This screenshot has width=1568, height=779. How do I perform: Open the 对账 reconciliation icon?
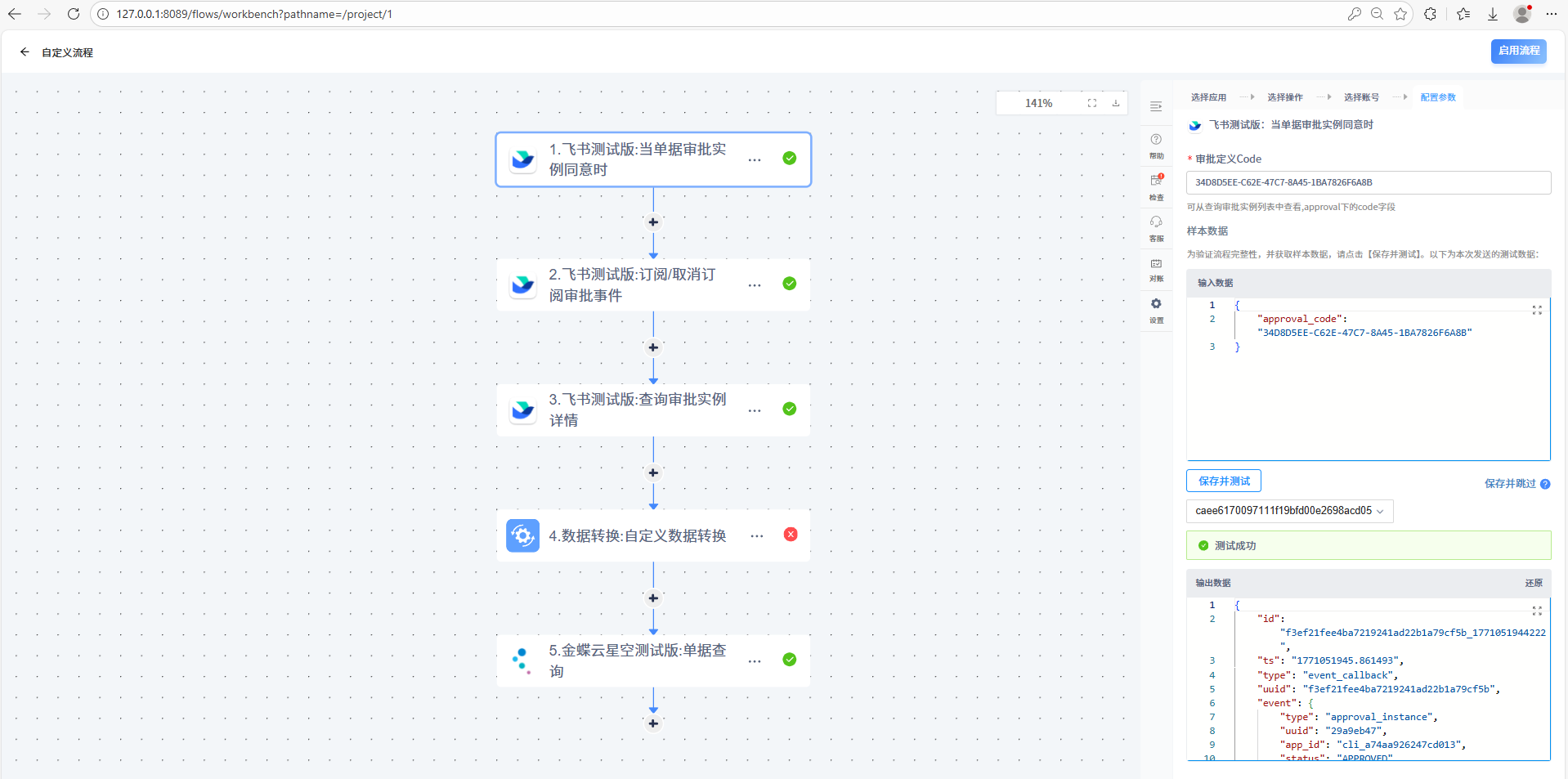coord(1156,267)
